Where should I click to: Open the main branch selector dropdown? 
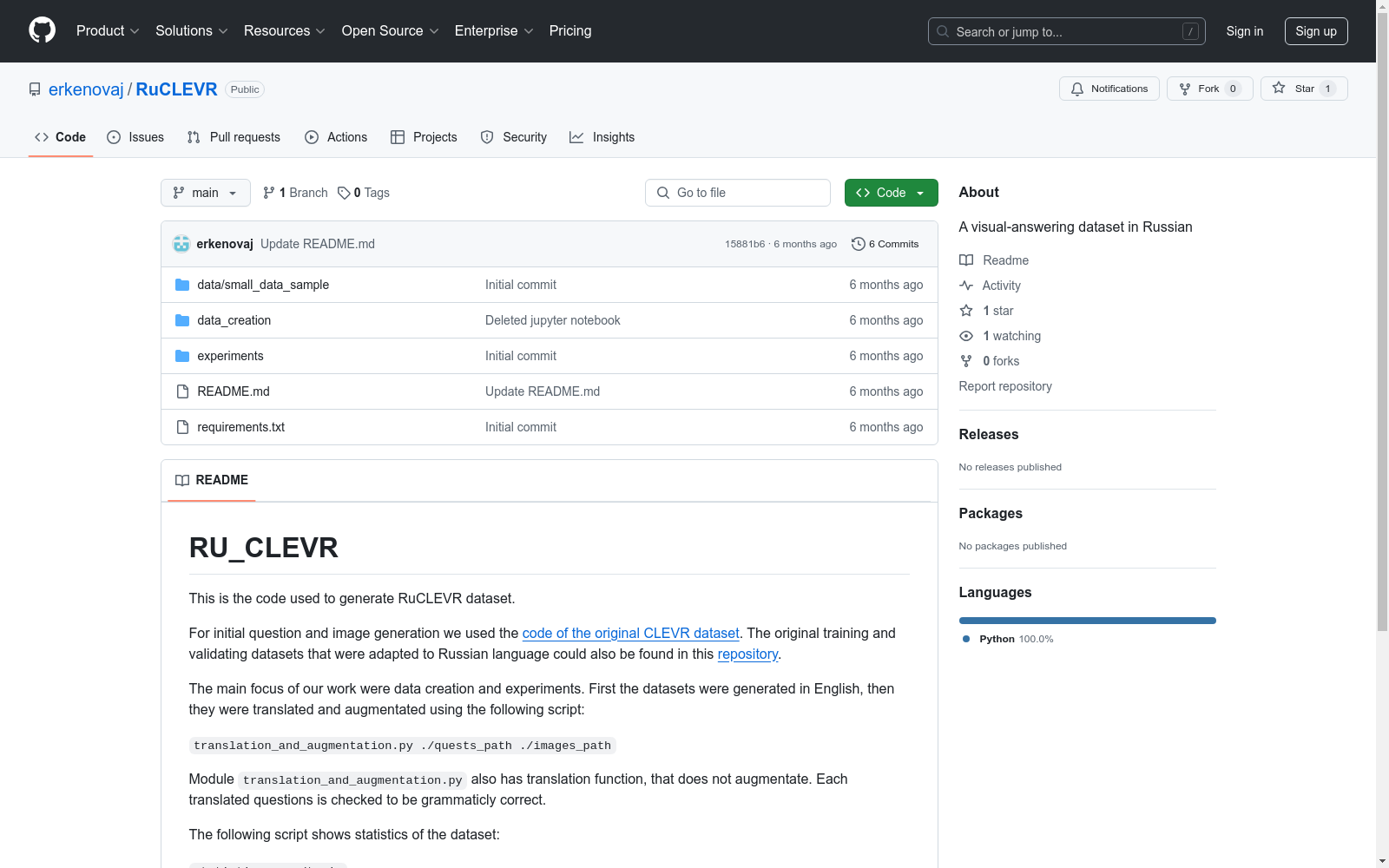tap(206, 193)
